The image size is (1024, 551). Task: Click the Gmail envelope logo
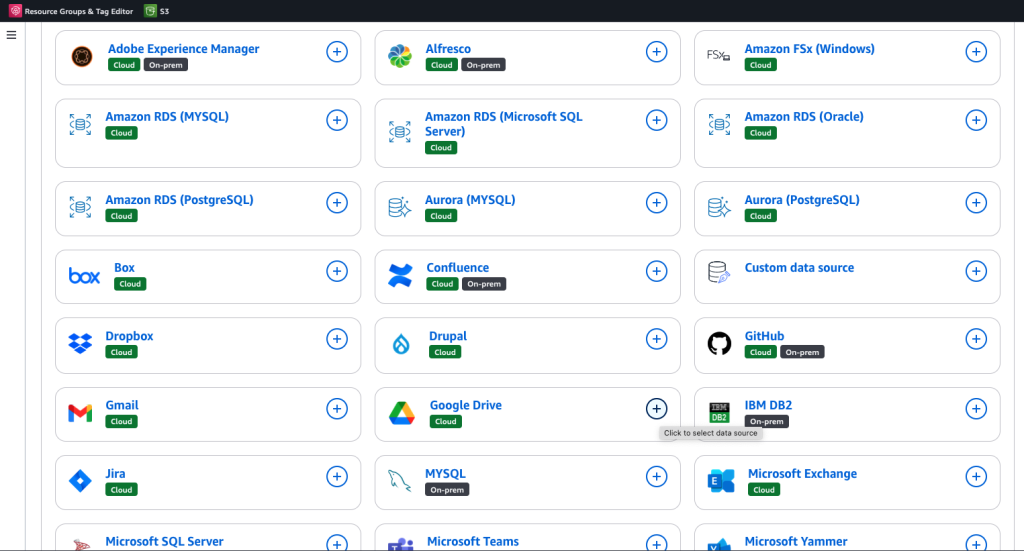click(80, 413)
